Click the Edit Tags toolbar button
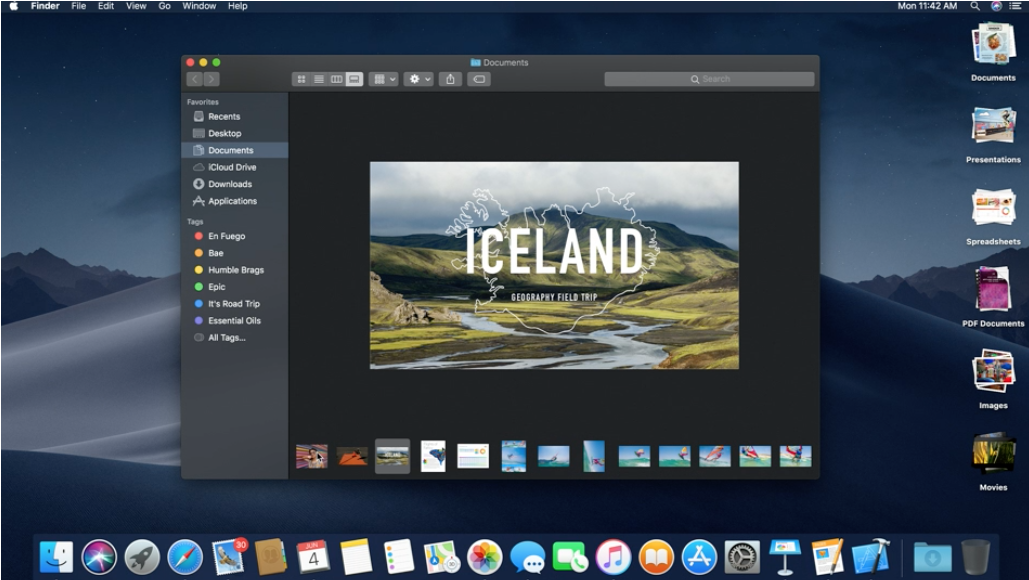This screenshot has width=1029, height=580. pos(479,79)
